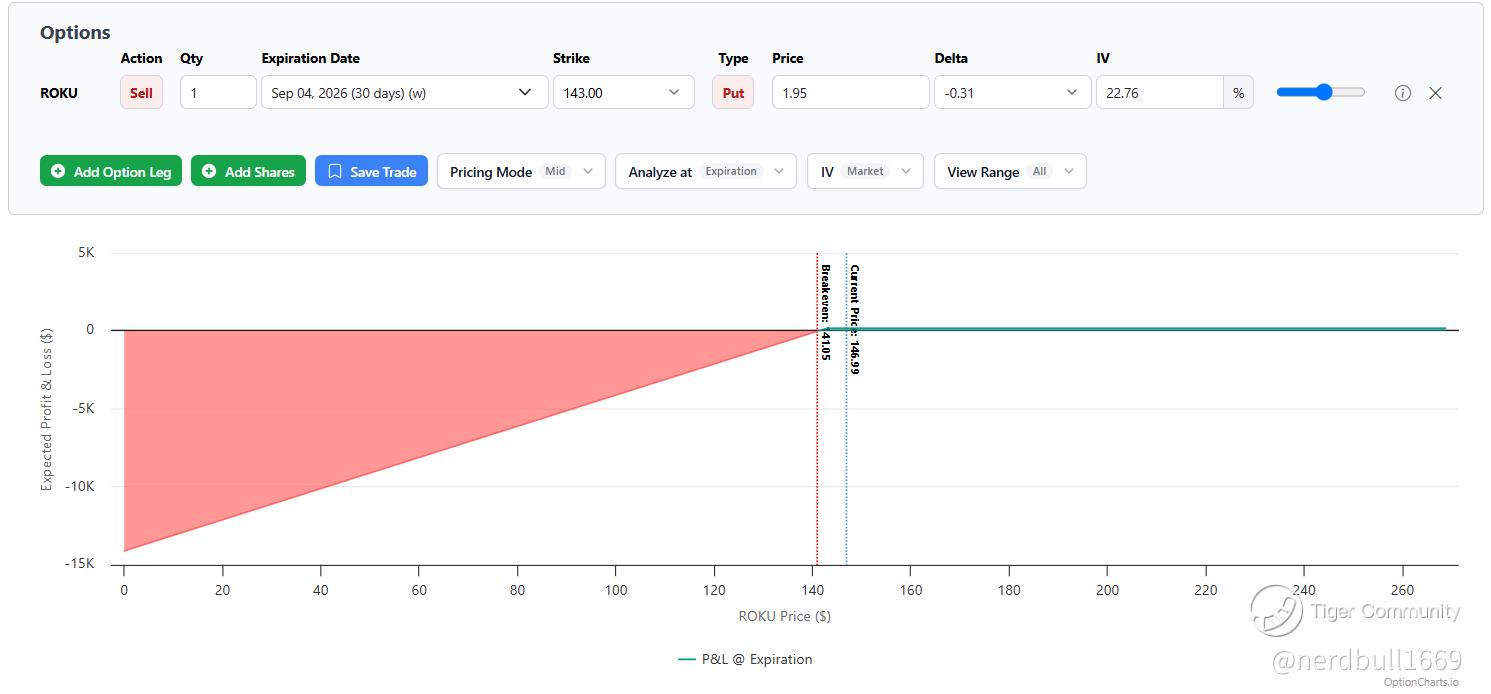Open IV Market dropdown
1491x694 pixels.
(865, 171)
